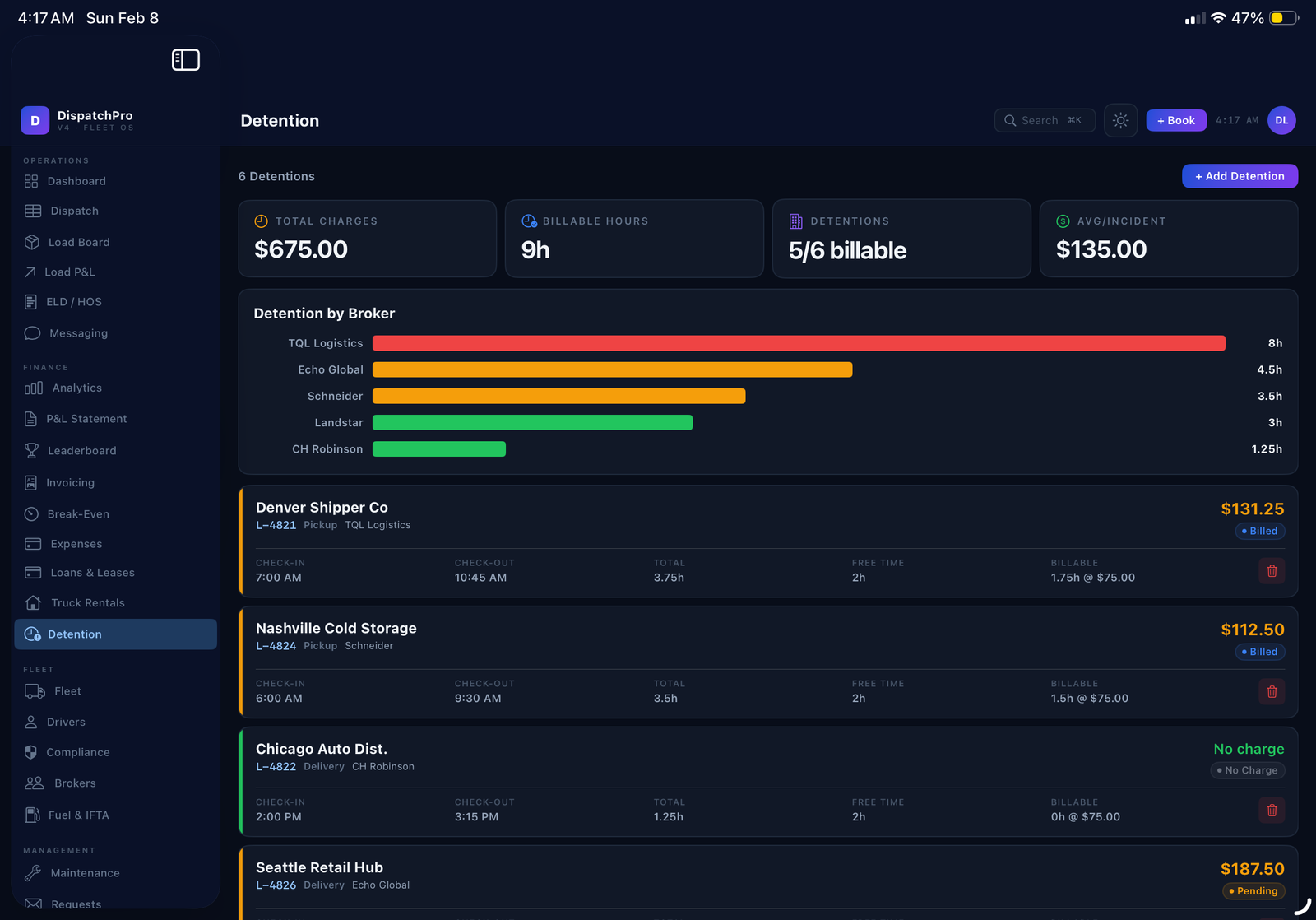Open the Leaderboard trophy icon
Screen dimensions: 1316x920
[31, 450]
